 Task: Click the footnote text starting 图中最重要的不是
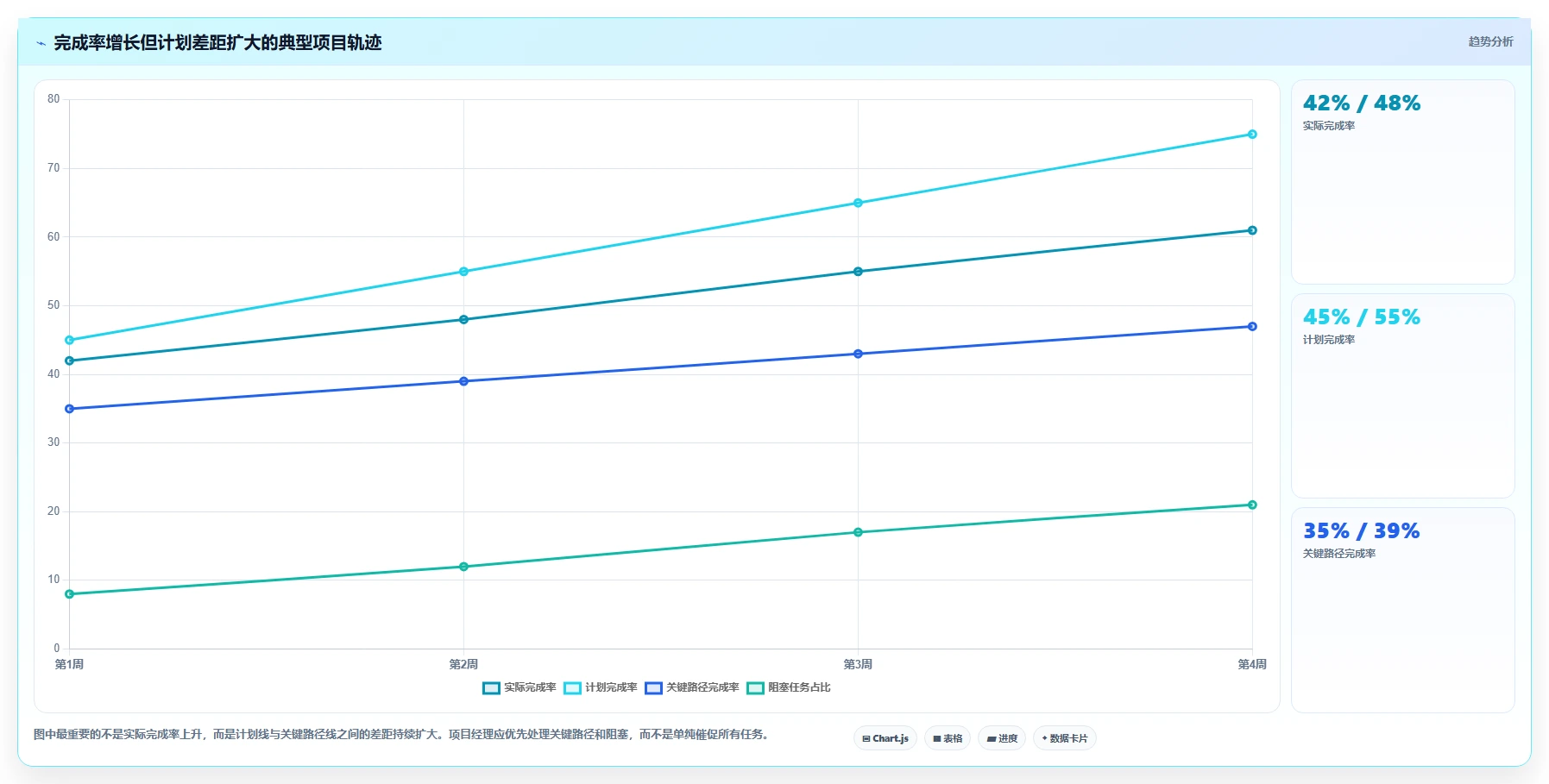401,735
